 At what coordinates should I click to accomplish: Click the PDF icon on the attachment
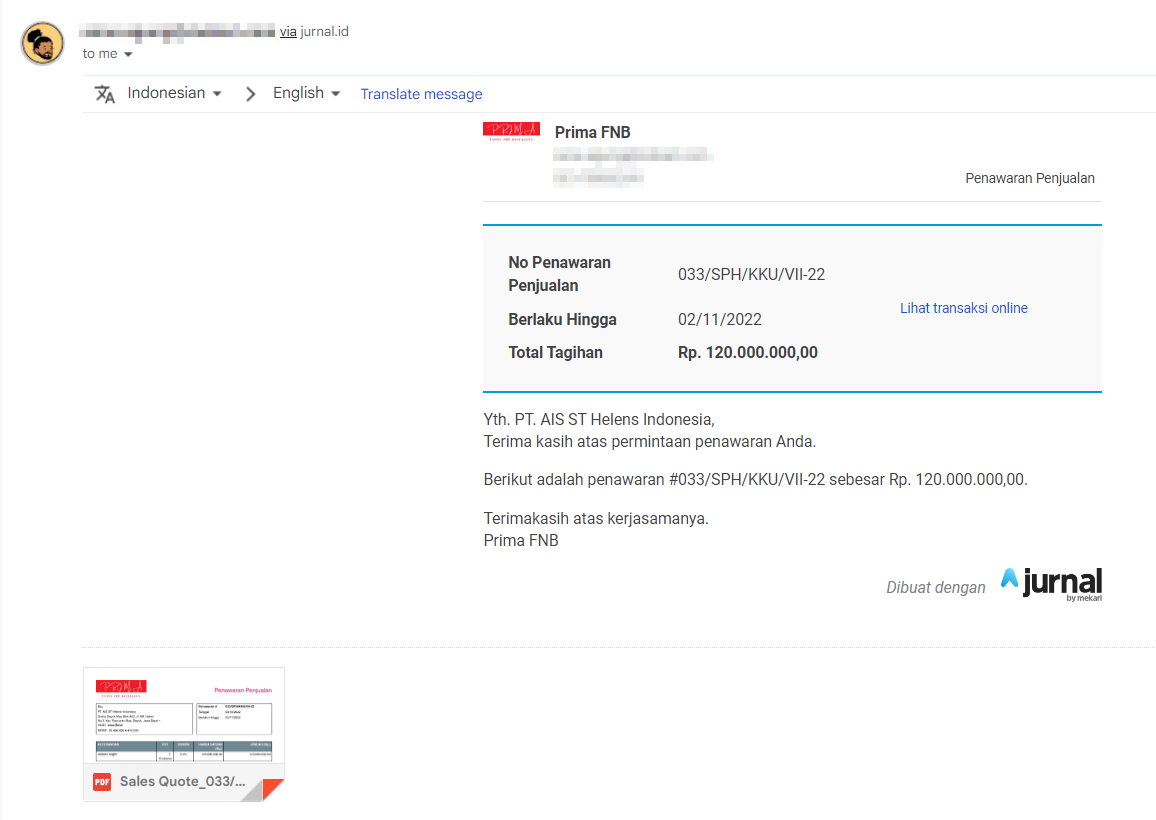click(x=102, y=782)
